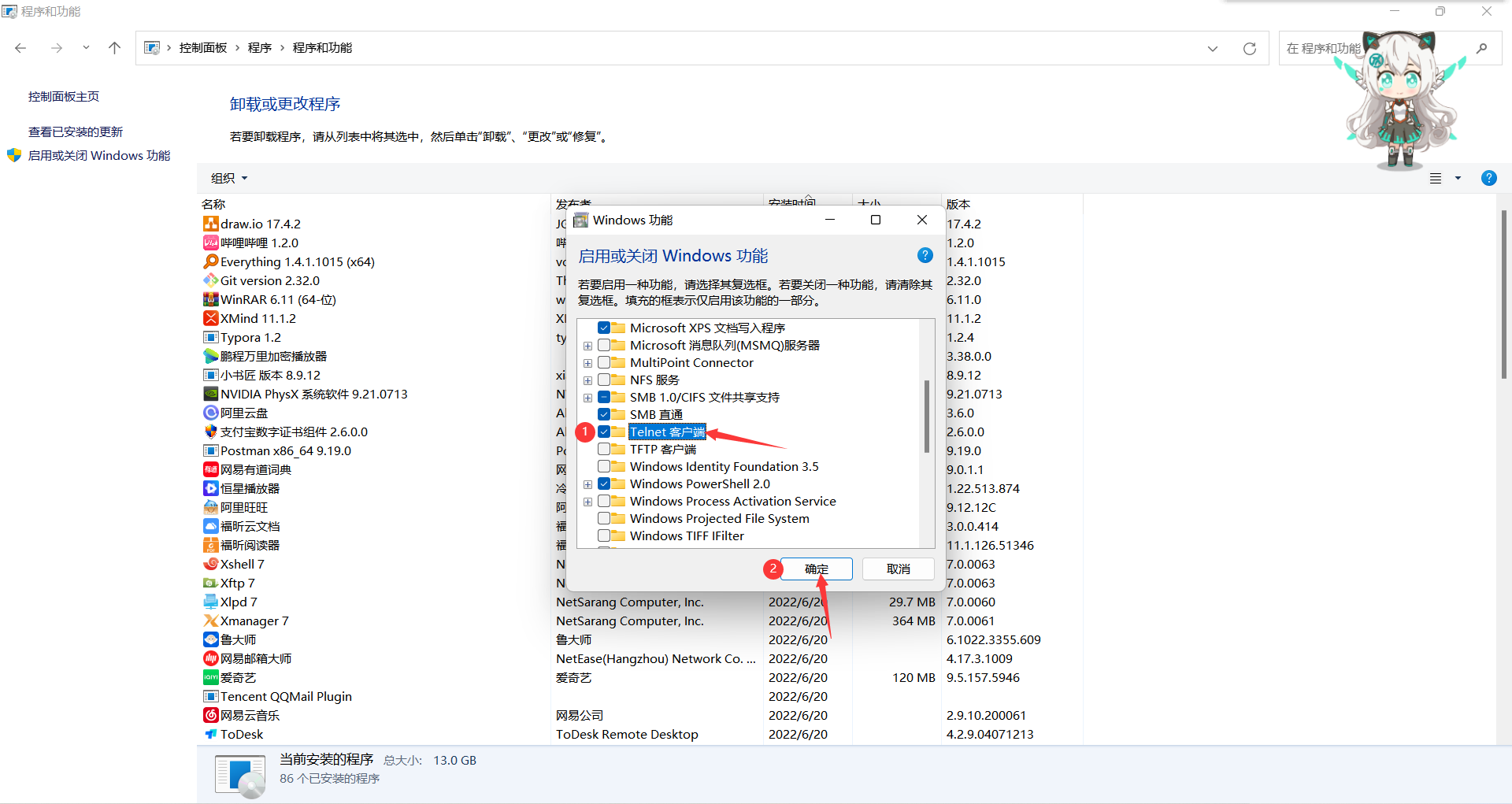
Task: Click the search magnifier icon
Action: tap(1481, 48)
